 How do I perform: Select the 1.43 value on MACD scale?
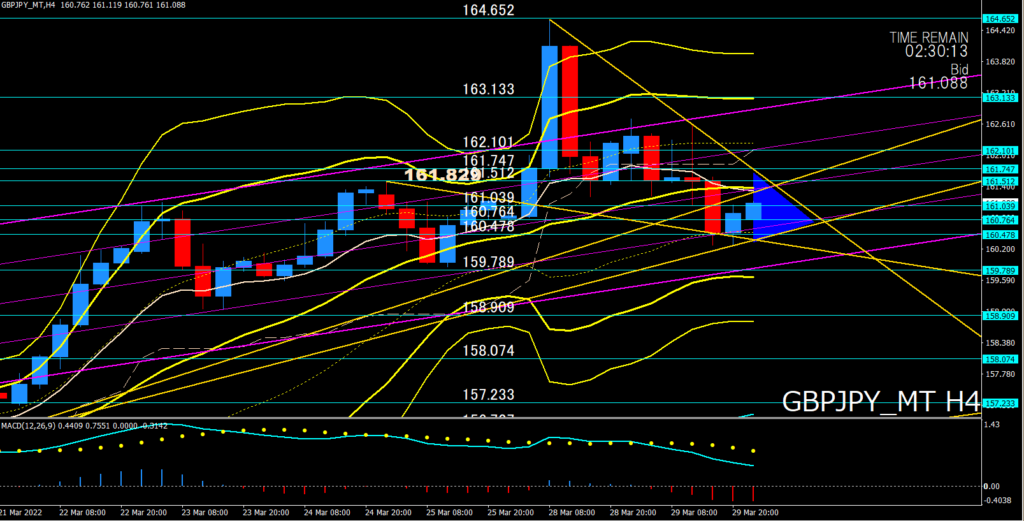[991, 425]
